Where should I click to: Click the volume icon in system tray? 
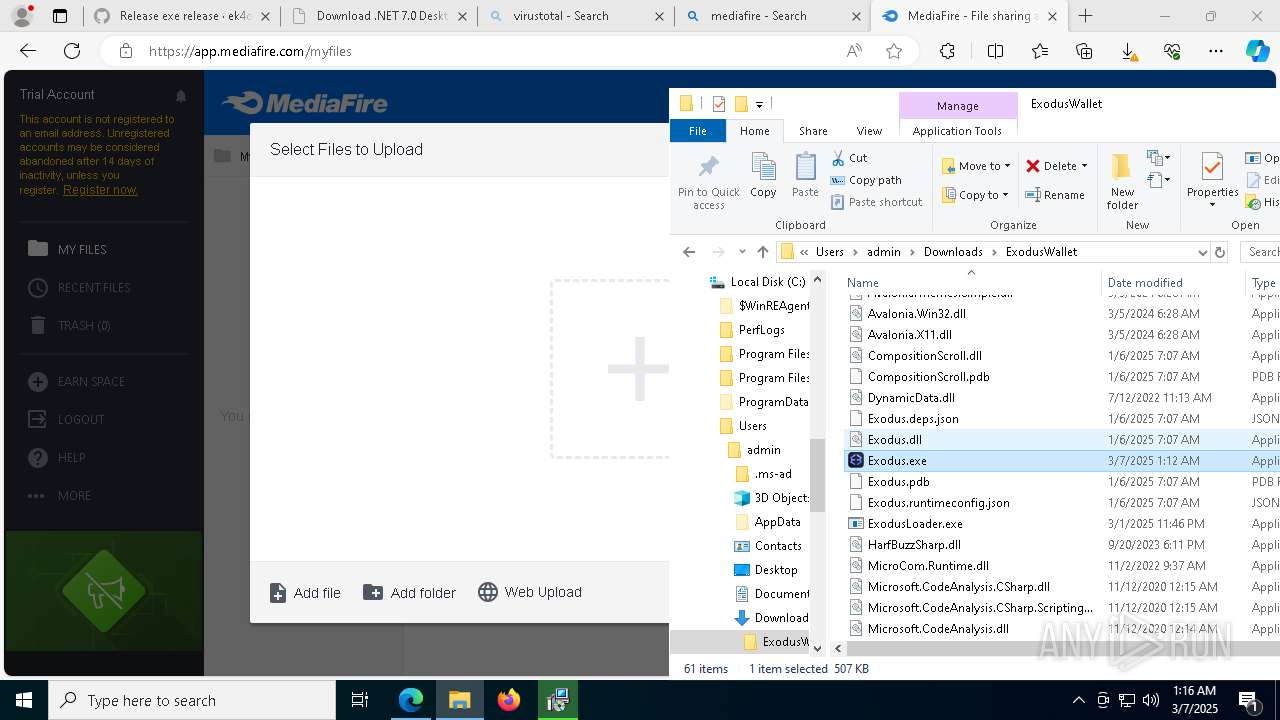click(x=1151, y=700)
